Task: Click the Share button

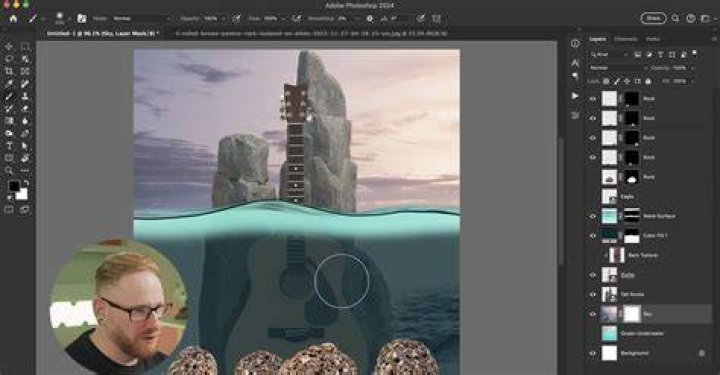Action: pyautogui.click(x=653, y=18)
